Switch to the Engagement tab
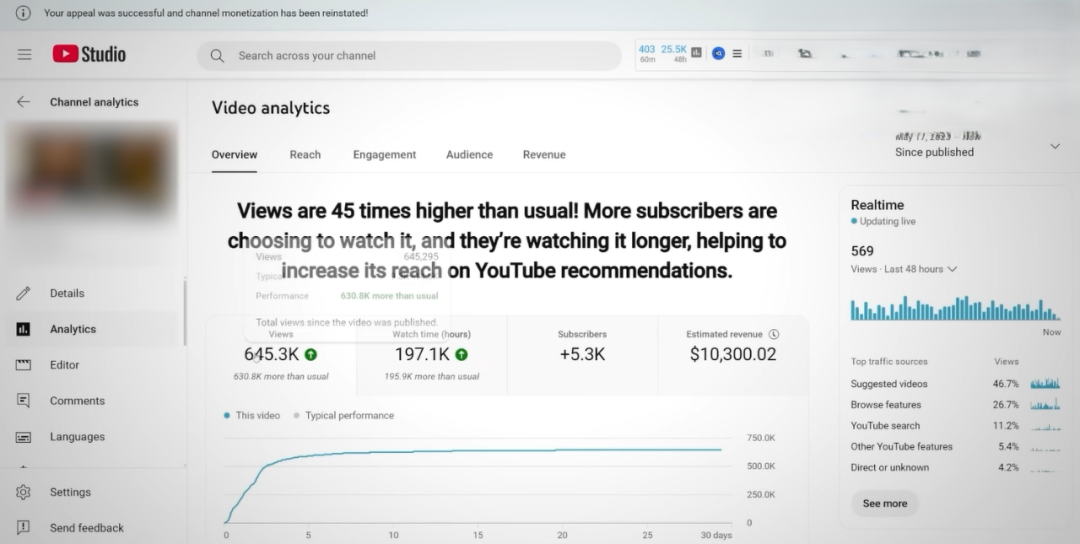 pyautogui.click(x=384, y=155)
